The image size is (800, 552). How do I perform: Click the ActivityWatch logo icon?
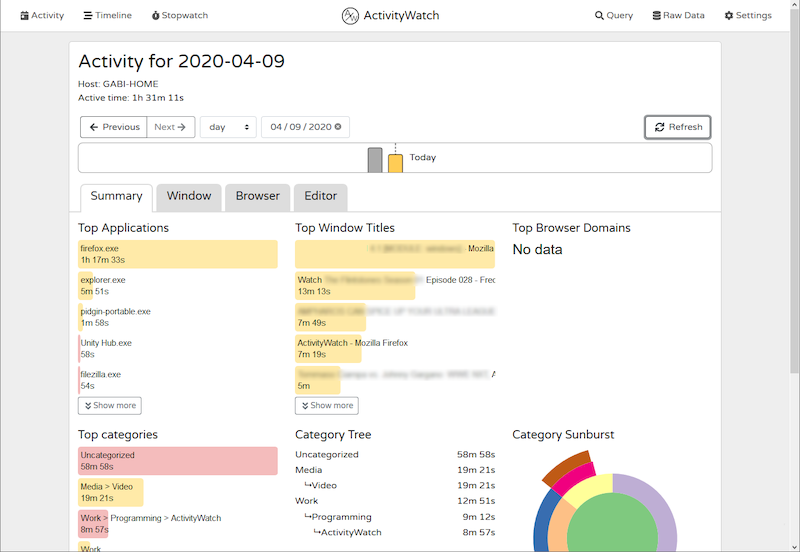(350, 16)
